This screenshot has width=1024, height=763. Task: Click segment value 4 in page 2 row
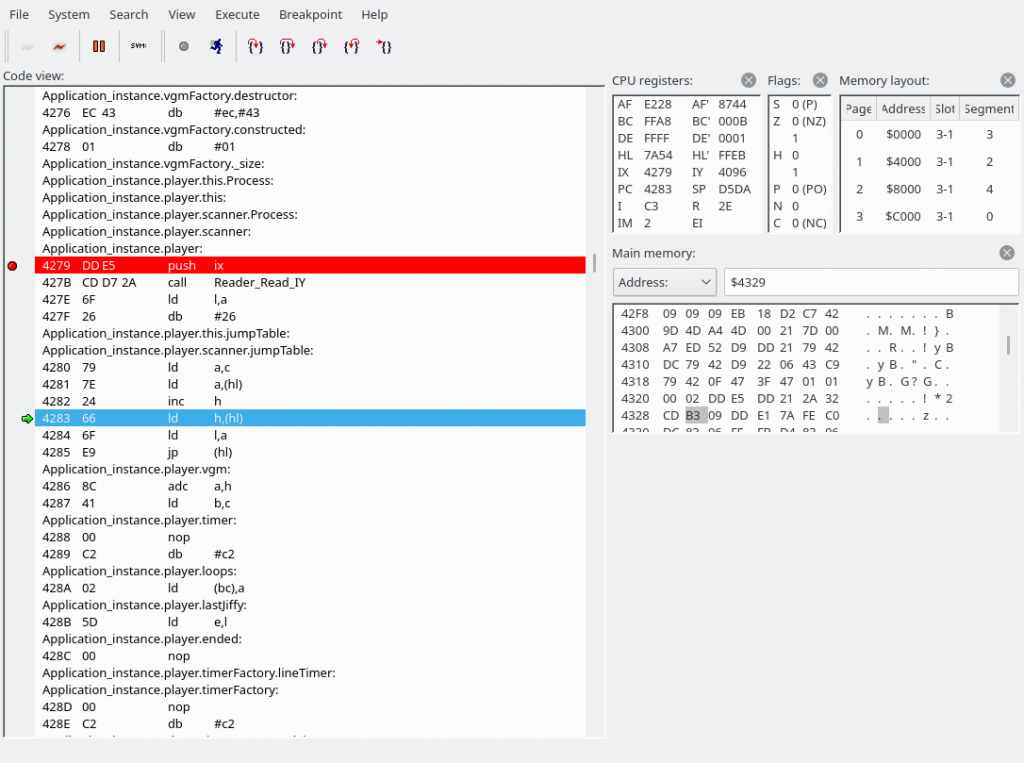tap(989, 189)
